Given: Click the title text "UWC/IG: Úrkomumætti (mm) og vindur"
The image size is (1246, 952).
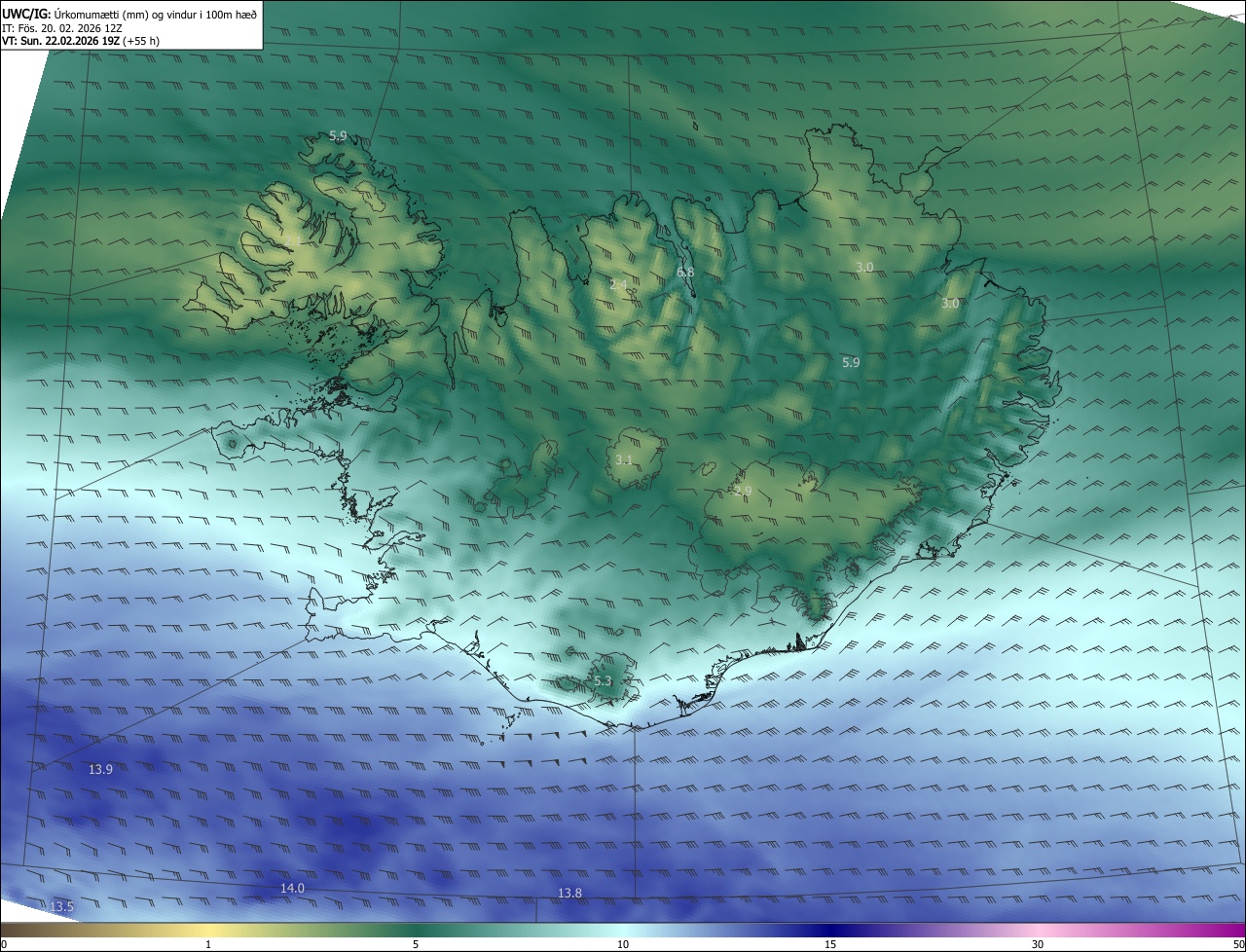Looking at the screenshot, I should pos(100,14).
